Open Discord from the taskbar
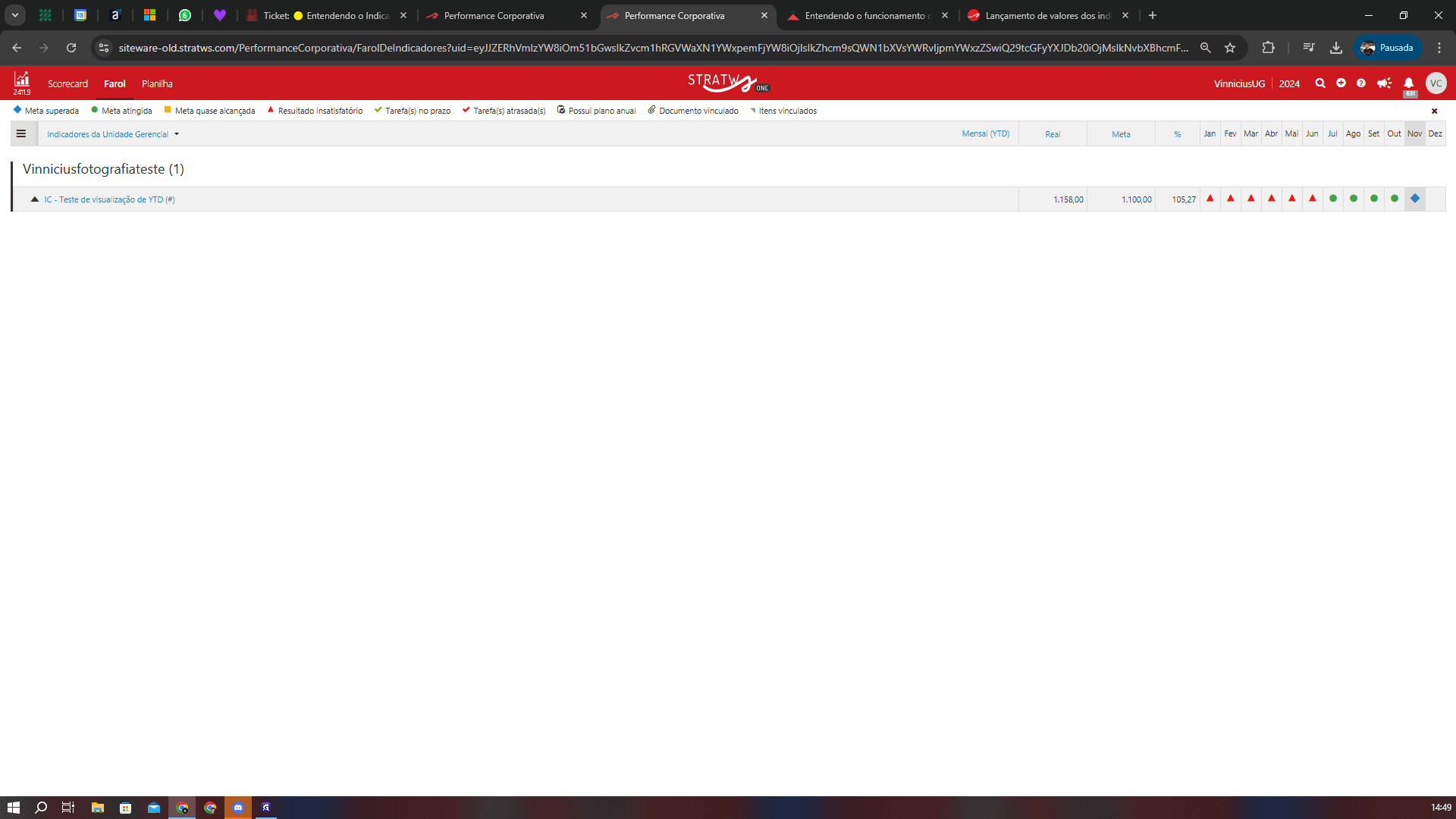The width and height of the screenshot is (1456, 819). pyautogui.click(x=238, y=808)
